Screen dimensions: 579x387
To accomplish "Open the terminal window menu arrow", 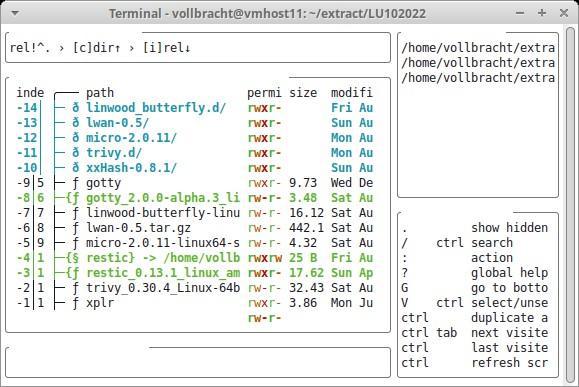I will [x=15, y=13].
